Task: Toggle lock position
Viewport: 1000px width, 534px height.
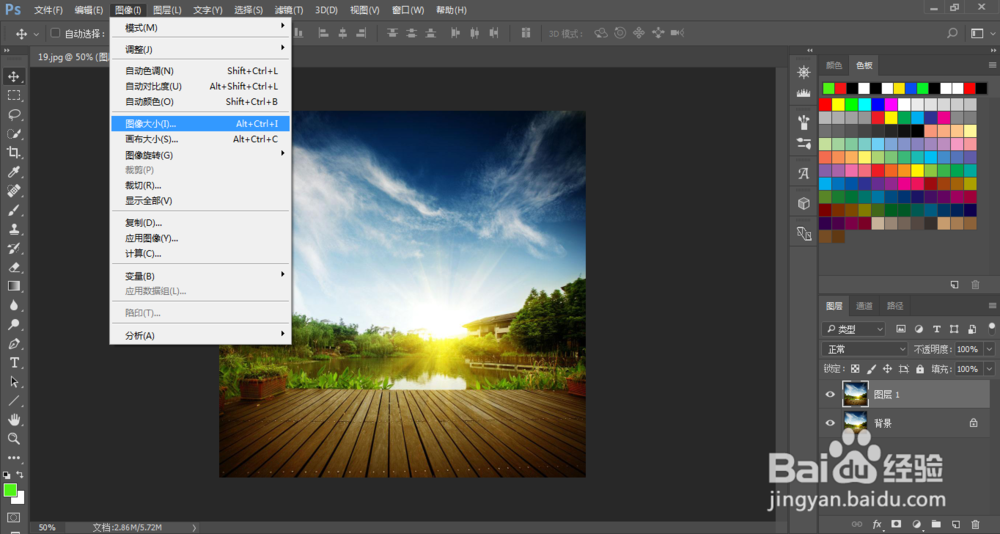Action: tap(887, 369)
